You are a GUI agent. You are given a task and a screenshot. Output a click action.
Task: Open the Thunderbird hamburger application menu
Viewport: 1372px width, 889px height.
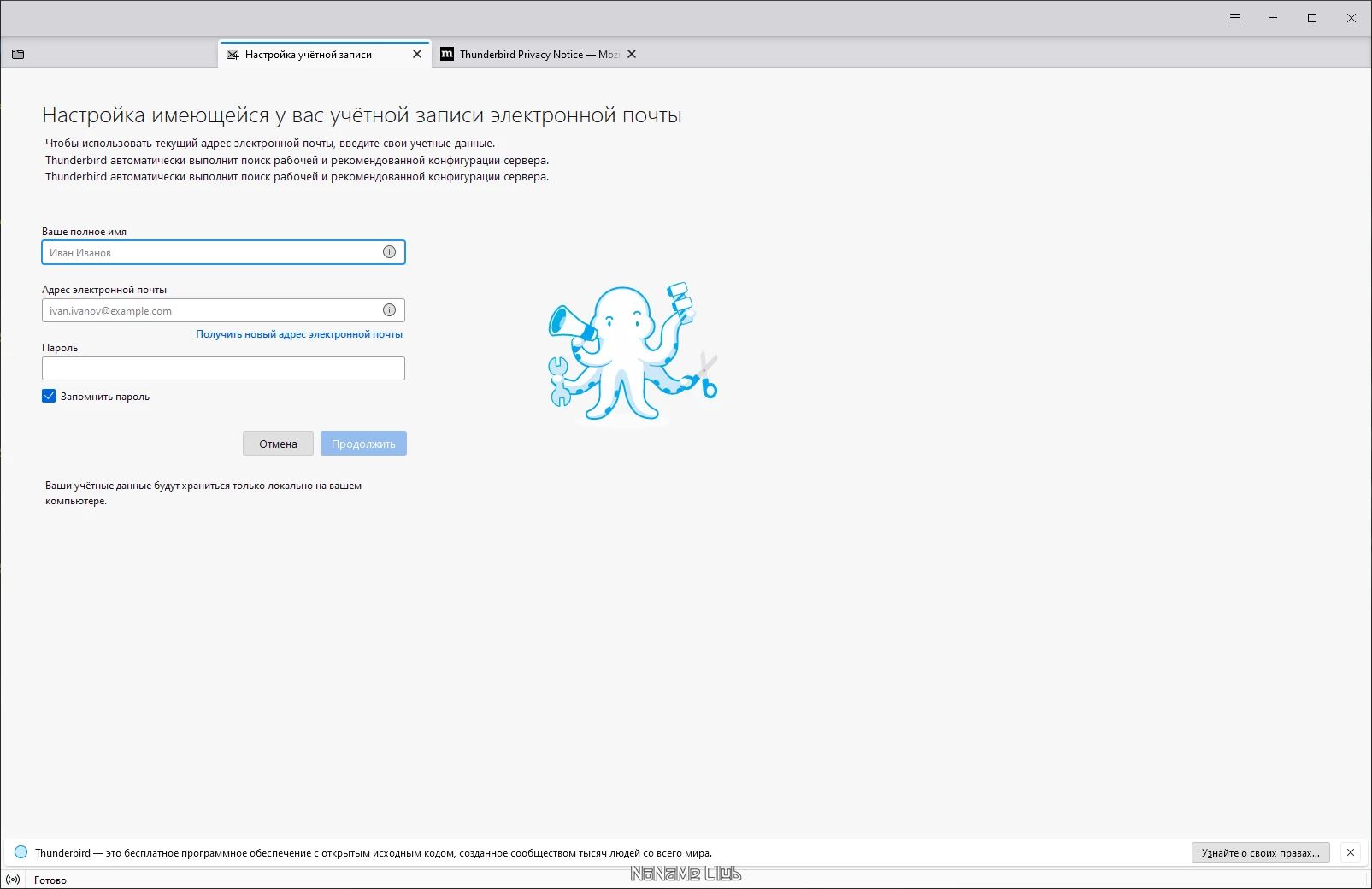(1235, 18)
